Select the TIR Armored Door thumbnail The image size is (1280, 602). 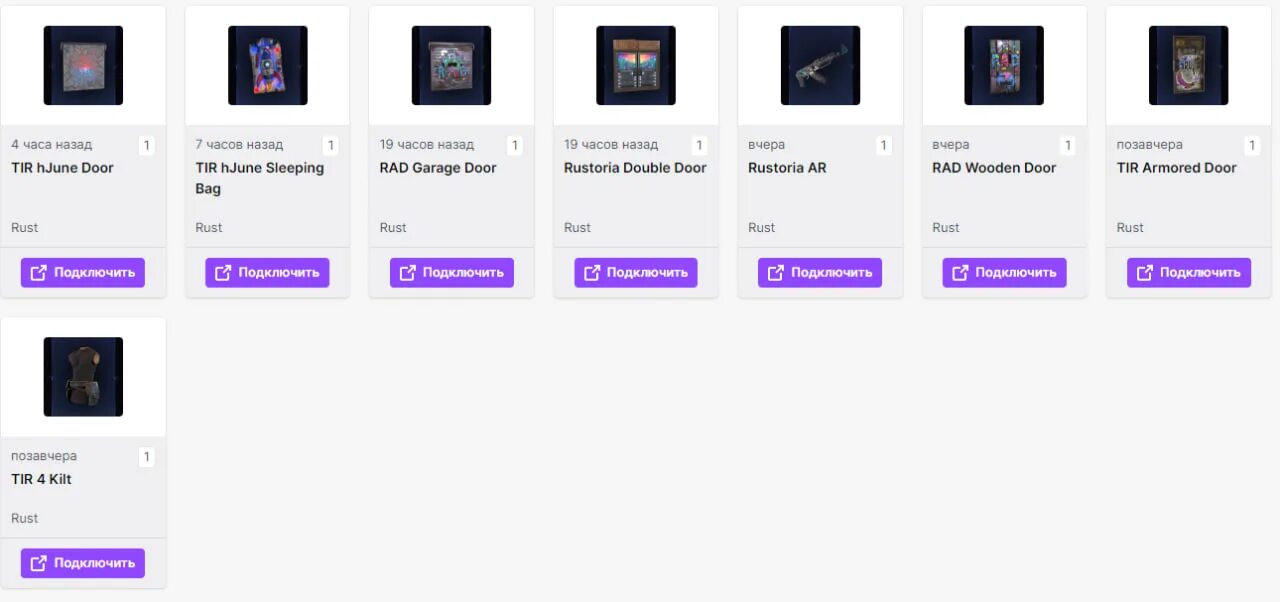(x=1188, y=65)
